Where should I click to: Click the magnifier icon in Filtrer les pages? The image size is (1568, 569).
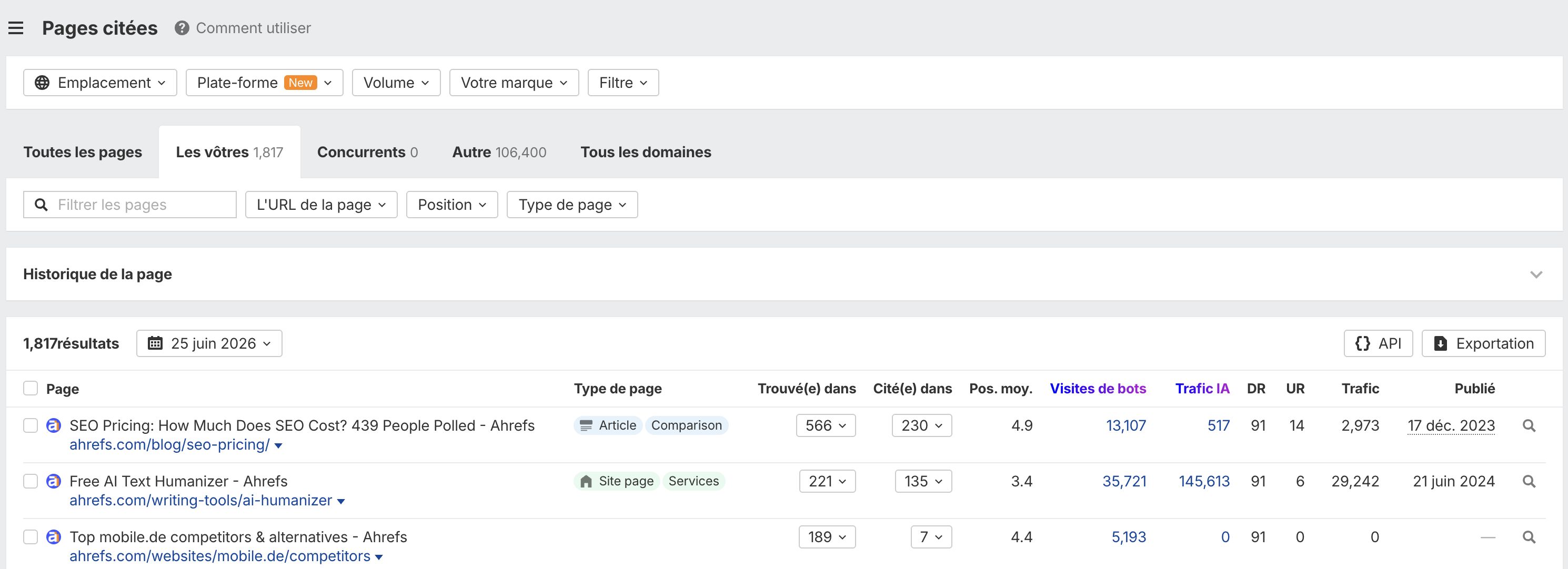(x=42, y=205)
